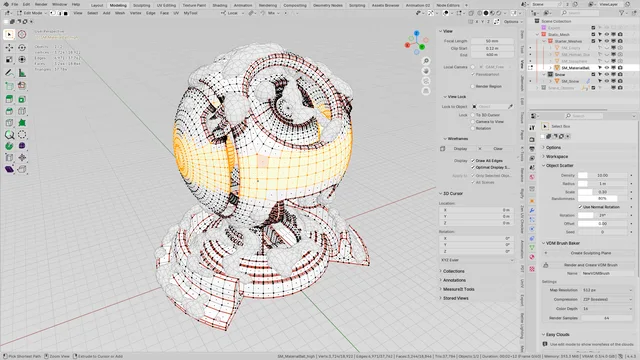The height and width of the screenshot is (360, 640).
Task: Toggle the Draw All Edges checkbox
Action: (x=473, y=160)
